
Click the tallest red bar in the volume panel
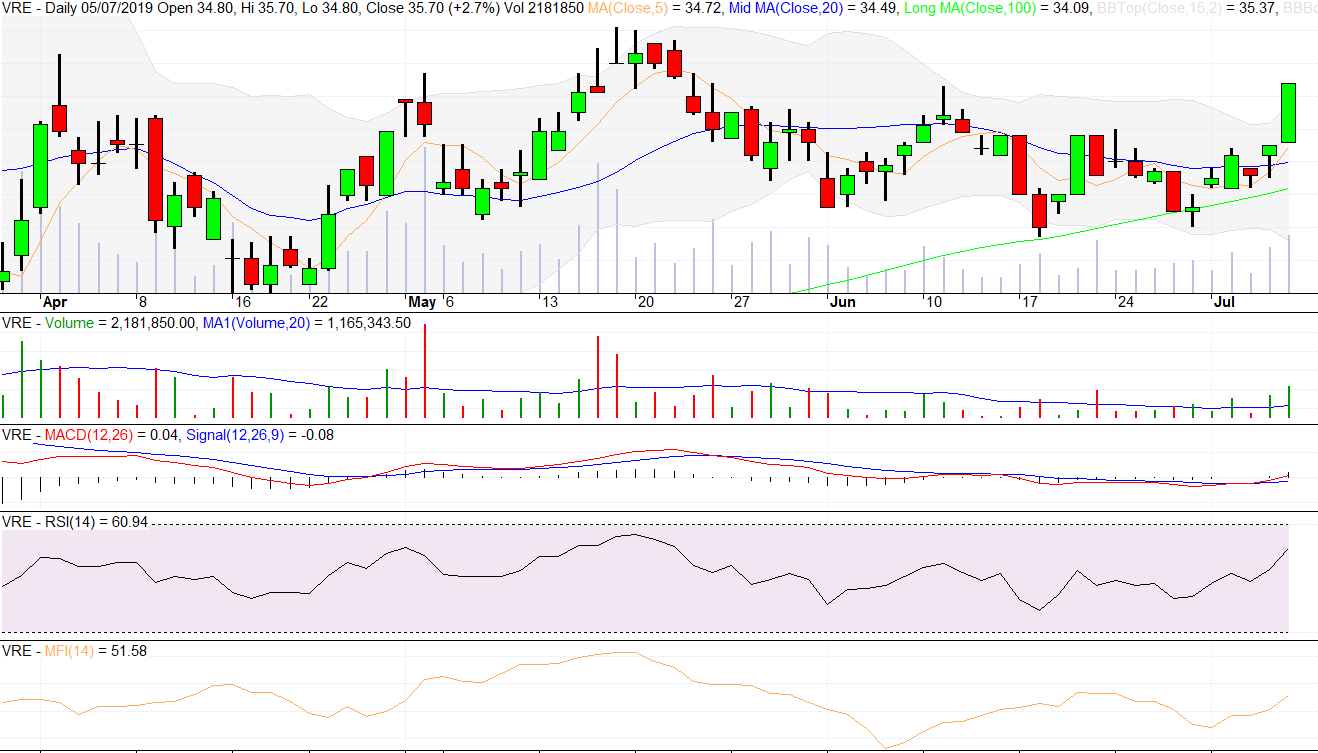coord(425,371)
